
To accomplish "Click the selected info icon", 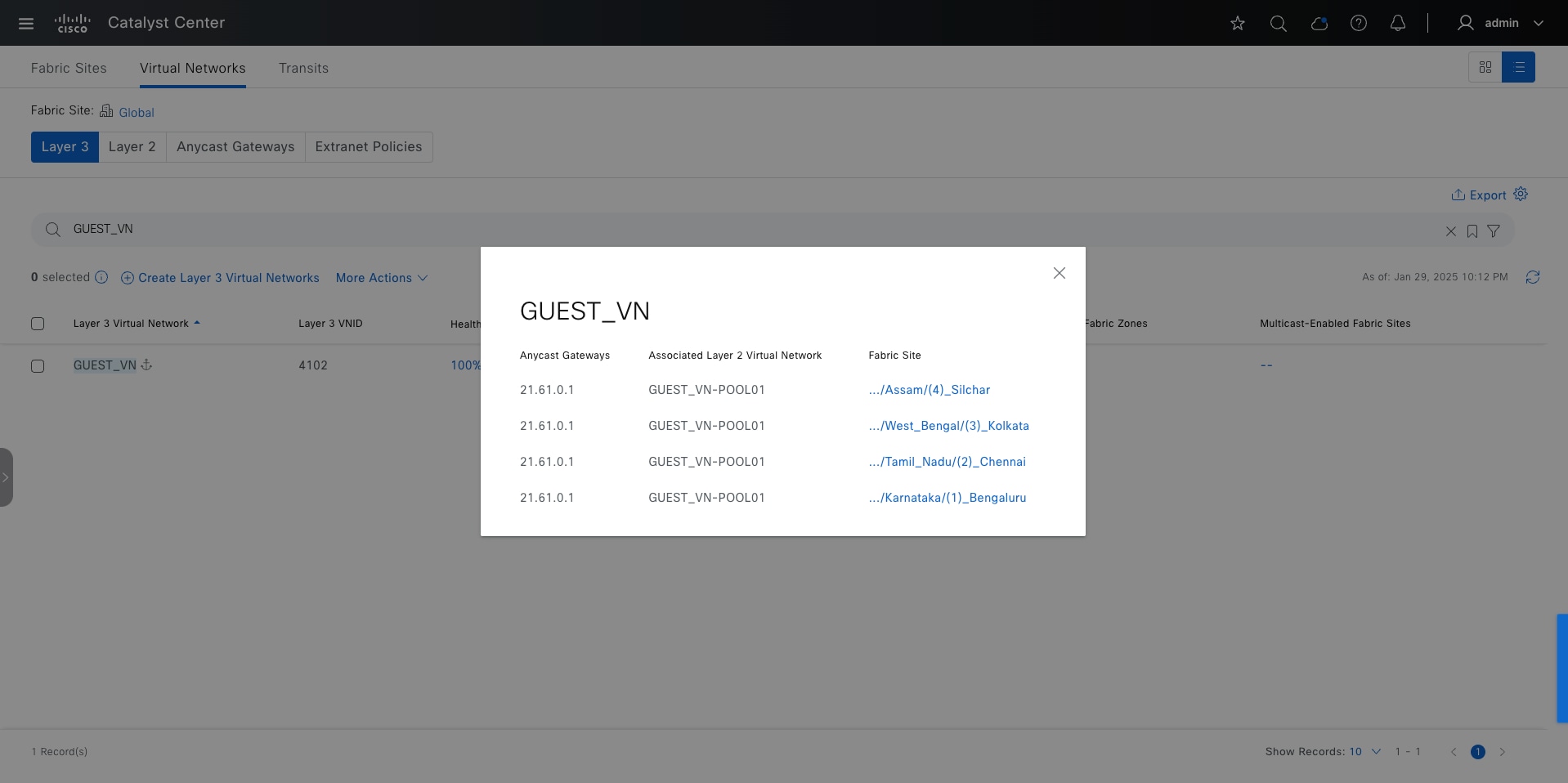I will point(101,277).
